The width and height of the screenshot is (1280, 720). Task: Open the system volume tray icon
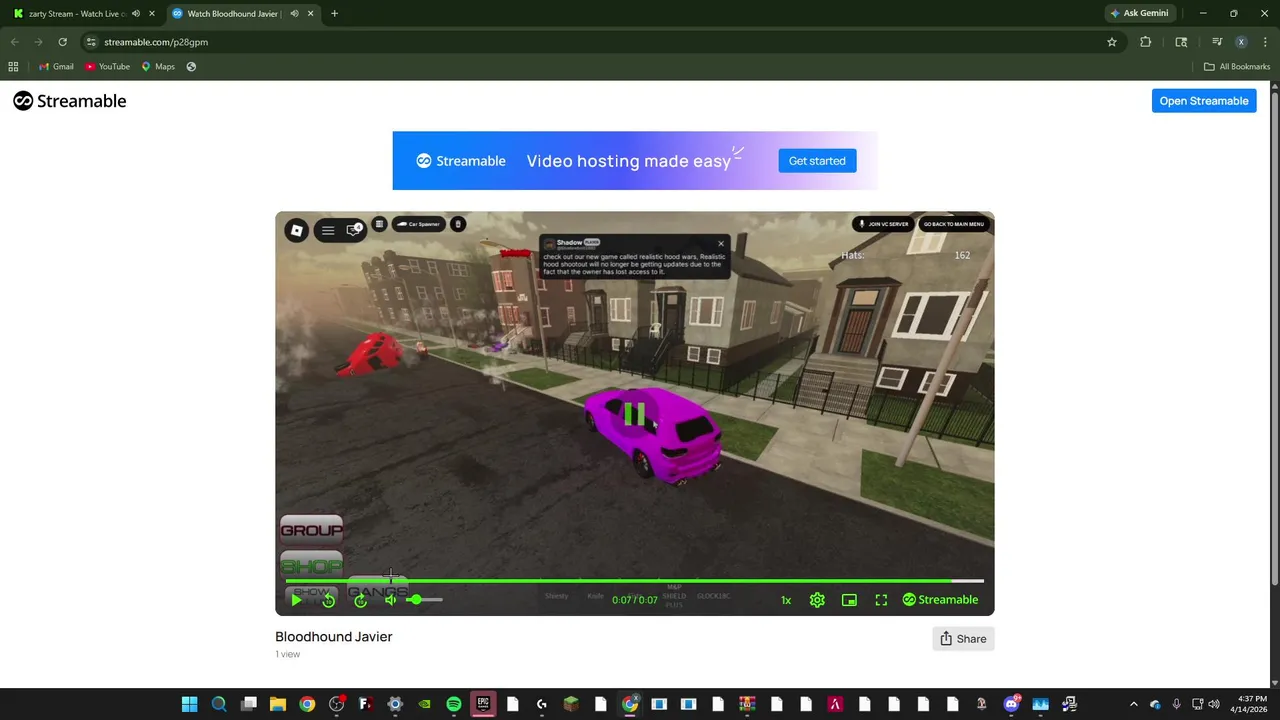pos(1215,704)
